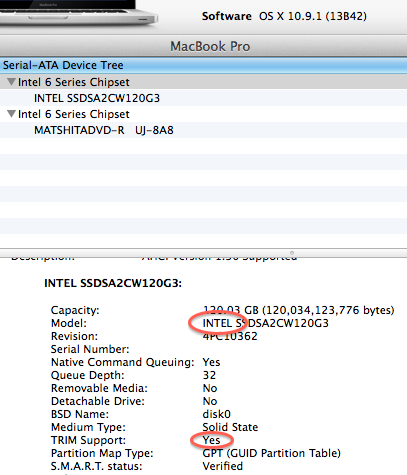Click the Medium Type Solid State value
Screen dimensions: 407x475
(x=230, y=427)
